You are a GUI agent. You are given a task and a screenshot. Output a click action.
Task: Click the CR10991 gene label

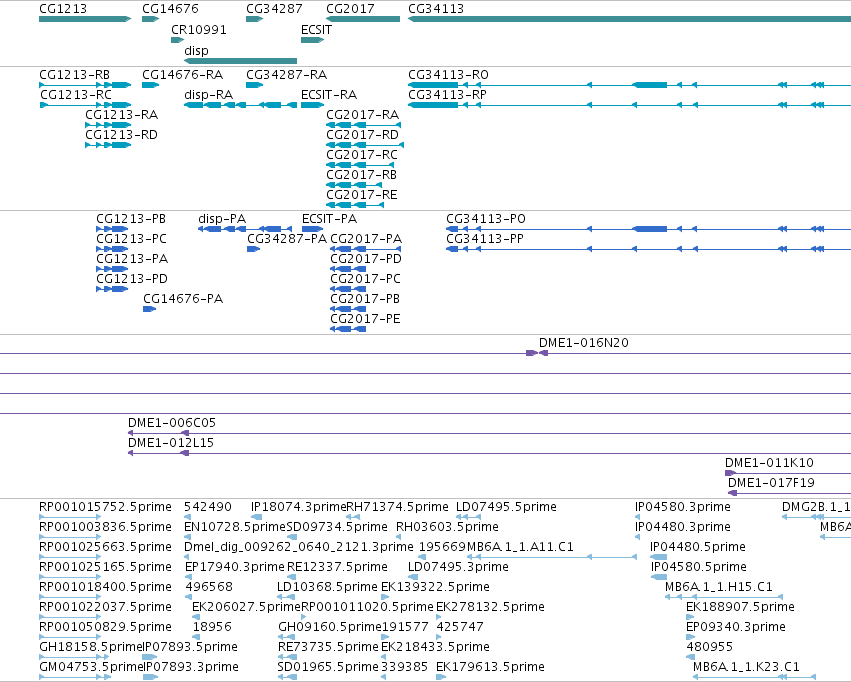199,30
